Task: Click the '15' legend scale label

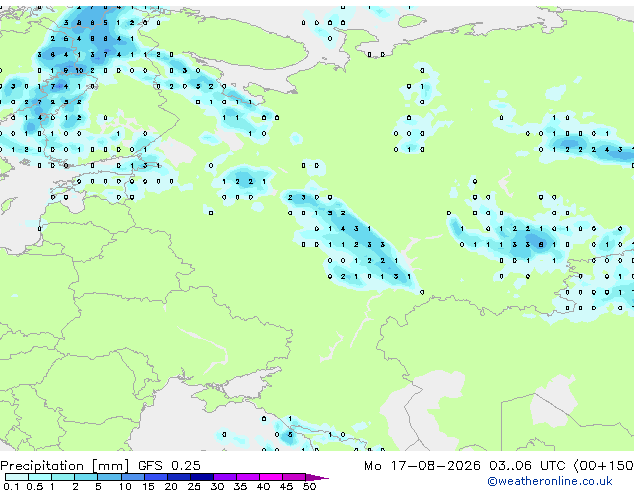Action: [148, 486]
